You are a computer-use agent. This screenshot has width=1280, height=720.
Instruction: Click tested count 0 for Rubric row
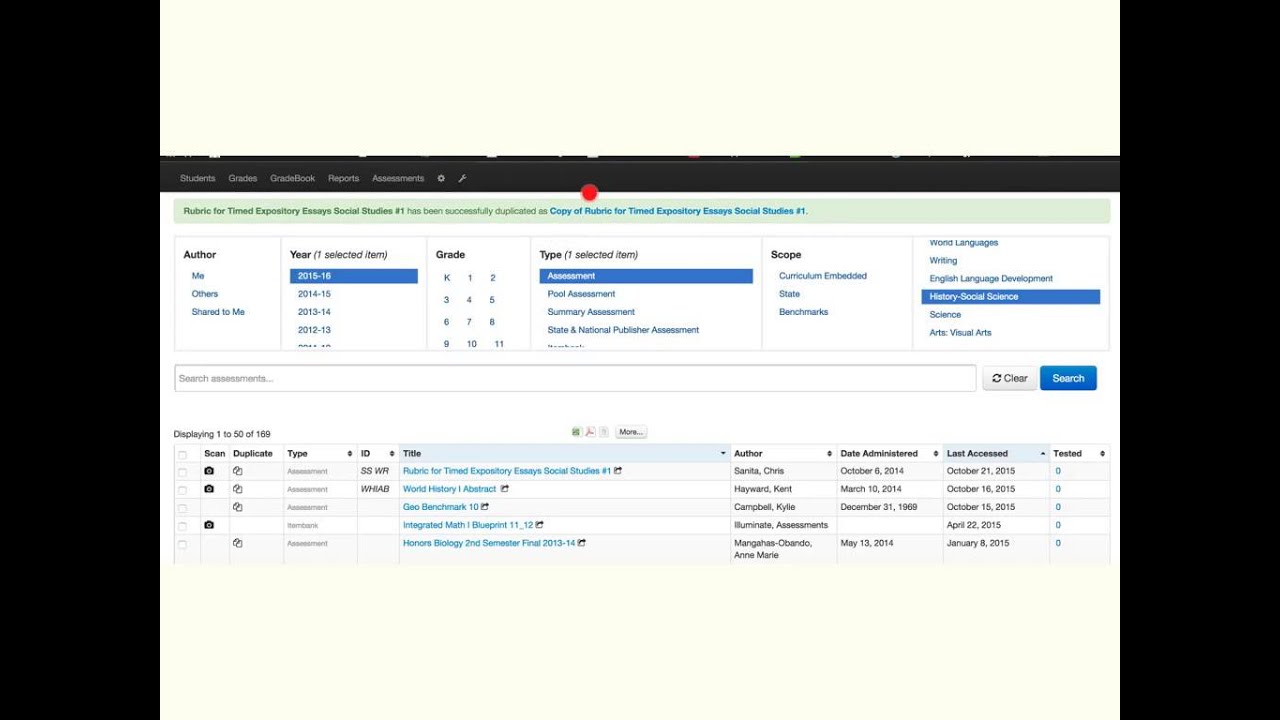(1058, 471)
